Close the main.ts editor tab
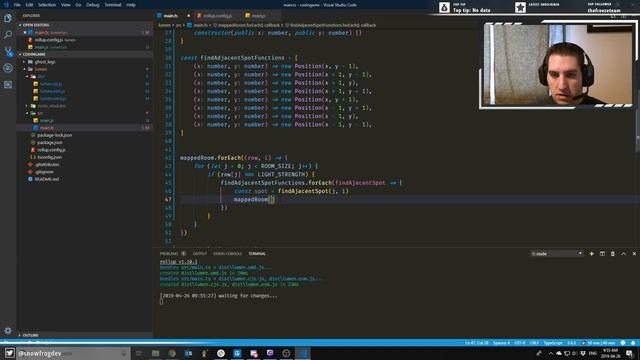640x360 pixels. [188, 16]
